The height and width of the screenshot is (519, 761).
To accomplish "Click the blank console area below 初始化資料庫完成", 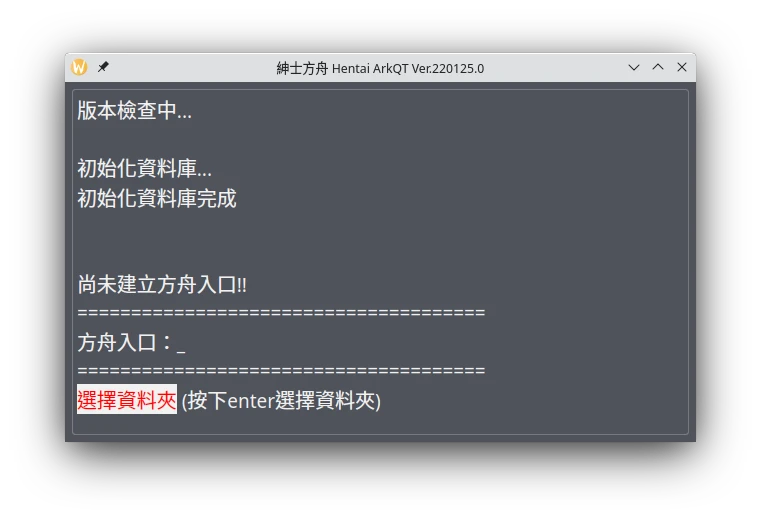I will point(380,240).
